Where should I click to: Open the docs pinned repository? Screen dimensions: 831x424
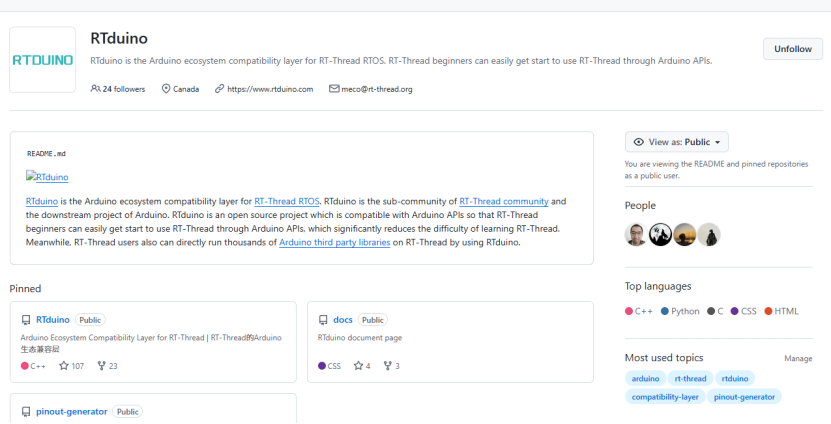coord(342,320)
